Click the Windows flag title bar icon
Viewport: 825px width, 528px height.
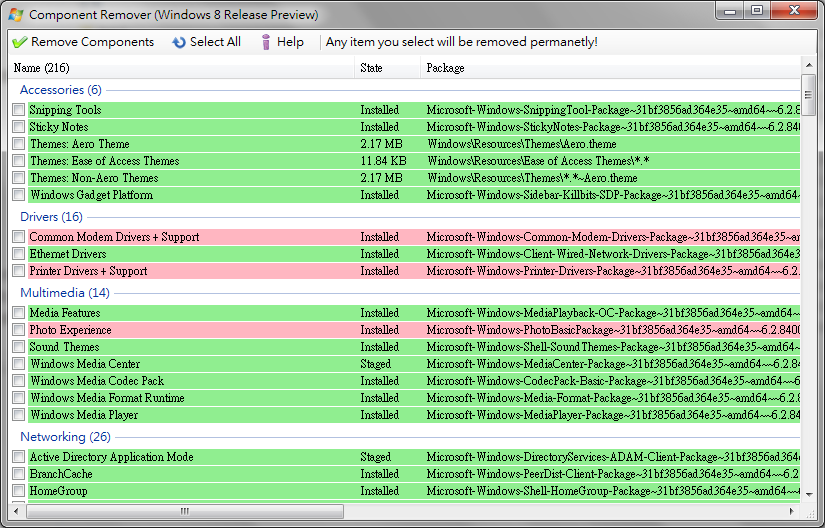(x=15, y=15)
